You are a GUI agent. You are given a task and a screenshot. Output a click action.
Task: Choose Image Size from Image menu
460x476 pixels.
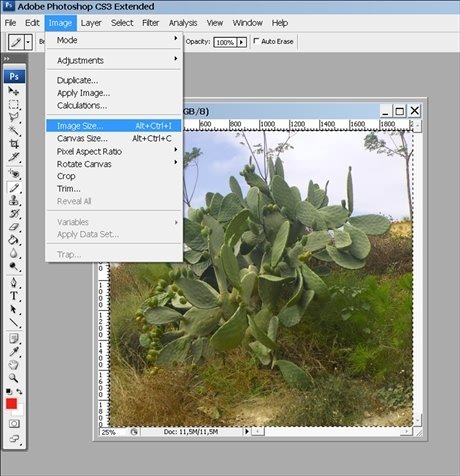[x=114, y=126]
